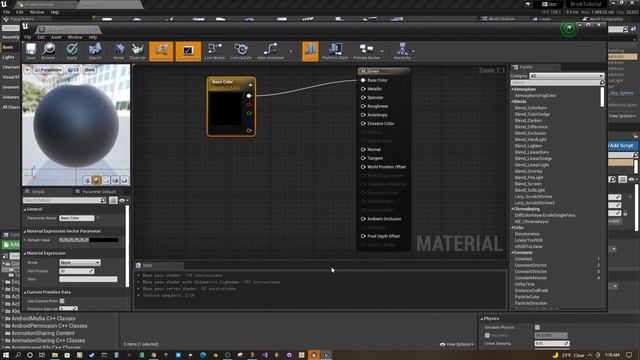Open Details view options eye dropdown
Image resolution: width=640 pixels, height=360 pixels.
(123, 200)
